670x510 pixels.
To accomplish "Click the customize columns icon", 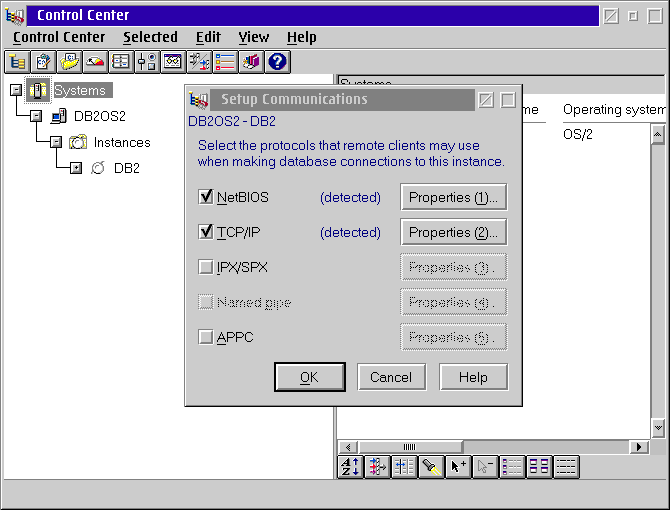I will (x=404, y=466).
